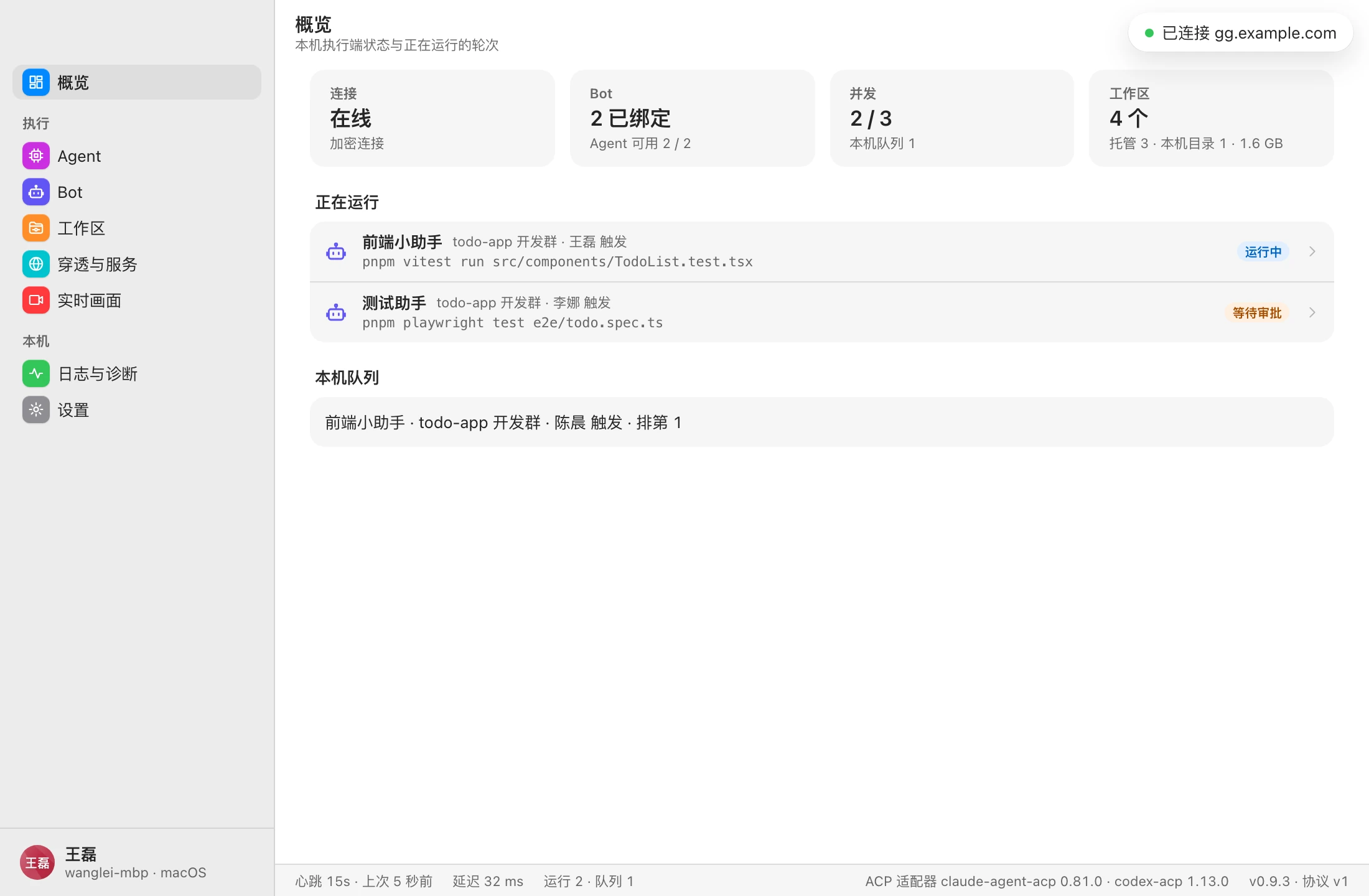Click the 等待审批 status badge
Screen dimensions: 1369x896
[1257, 312]
